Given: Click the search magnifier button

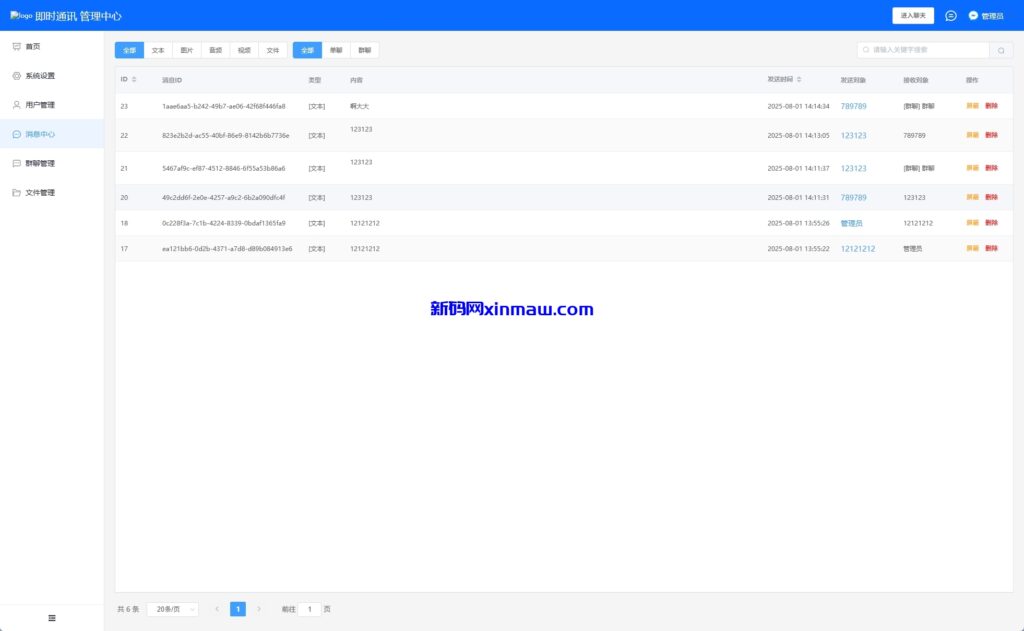Looking at the screenshot, I should tap(1001, 50).
